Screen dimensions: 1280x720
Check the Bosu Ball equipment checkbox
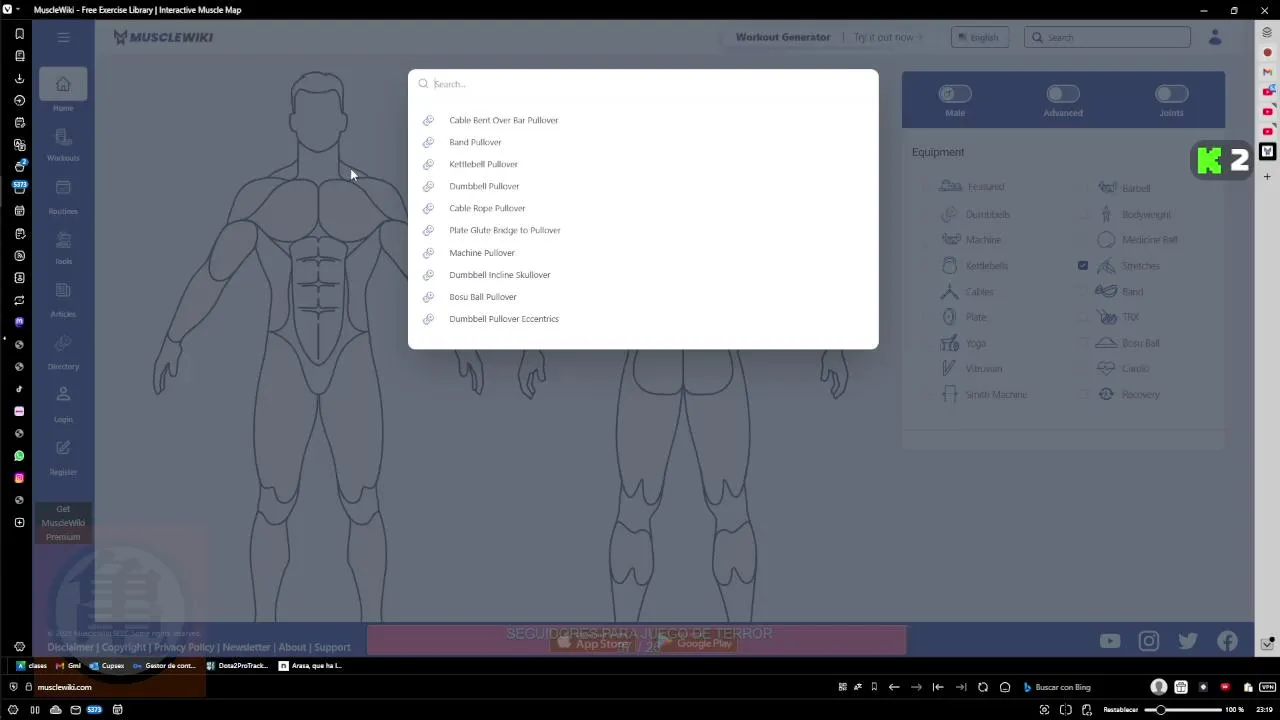1083,343
